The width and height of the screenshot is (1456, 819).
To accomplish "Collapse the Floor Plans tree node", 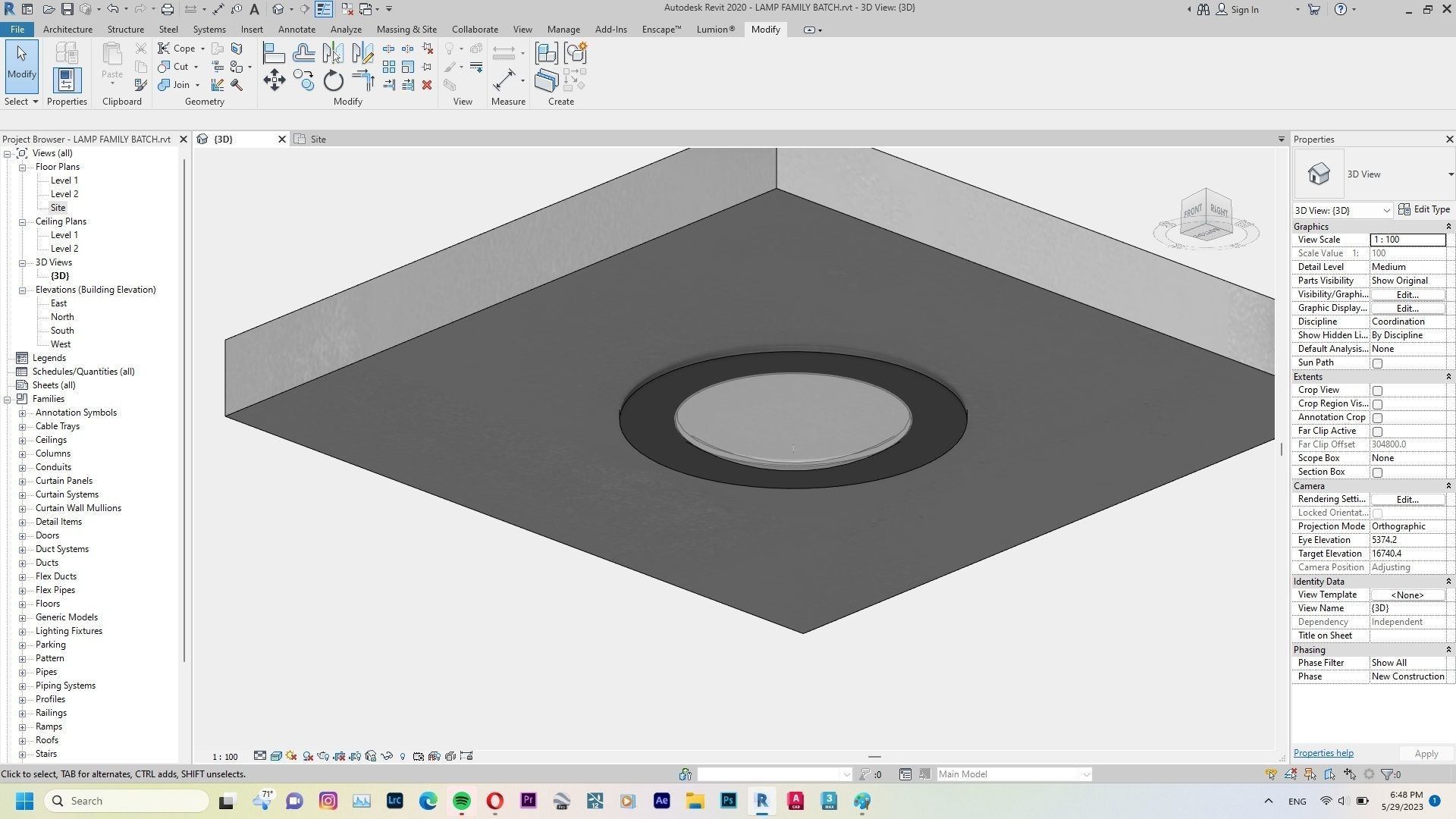I will 22,167.
